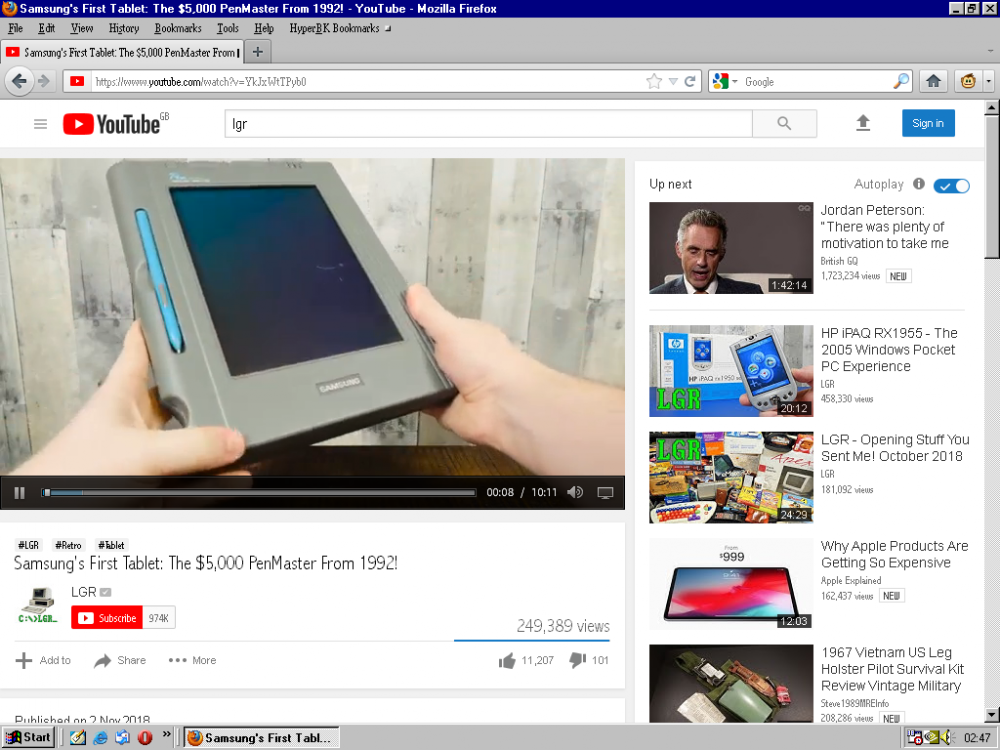Open the LGR channel avatar
Screen dimensions: 1000x750
click(38, 606)
